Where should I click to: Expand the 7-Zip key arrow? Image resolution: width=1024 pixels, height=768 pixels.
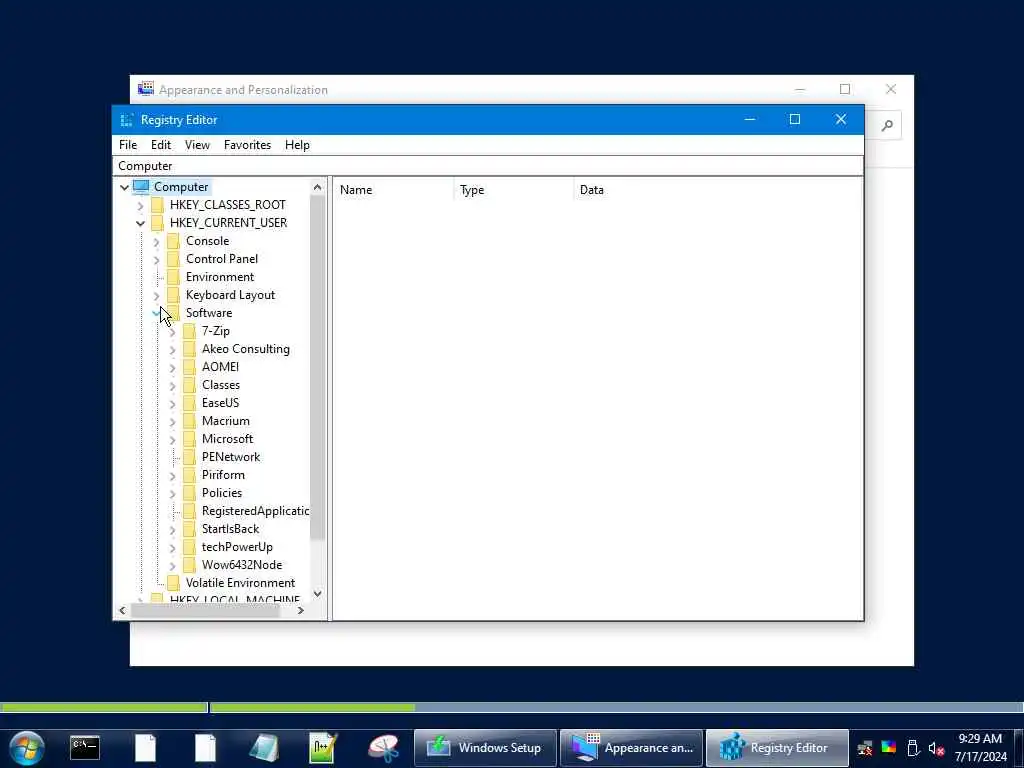[x=172, y=332]
